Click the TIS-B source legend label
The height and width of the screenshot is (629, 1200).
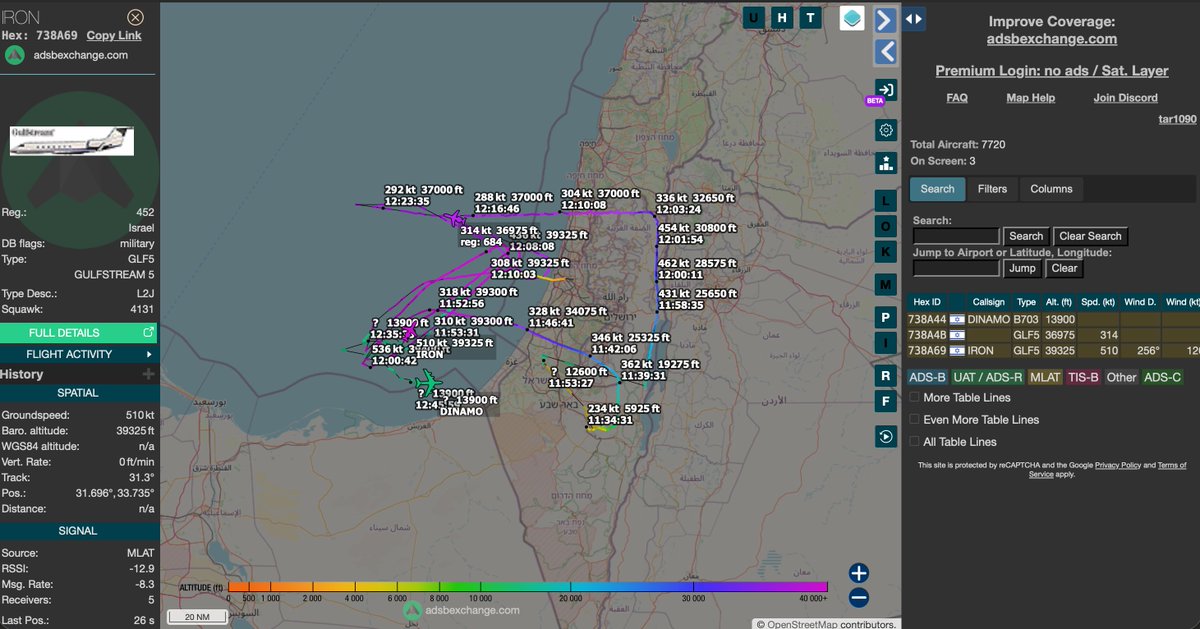click(x=1084, y=377)
